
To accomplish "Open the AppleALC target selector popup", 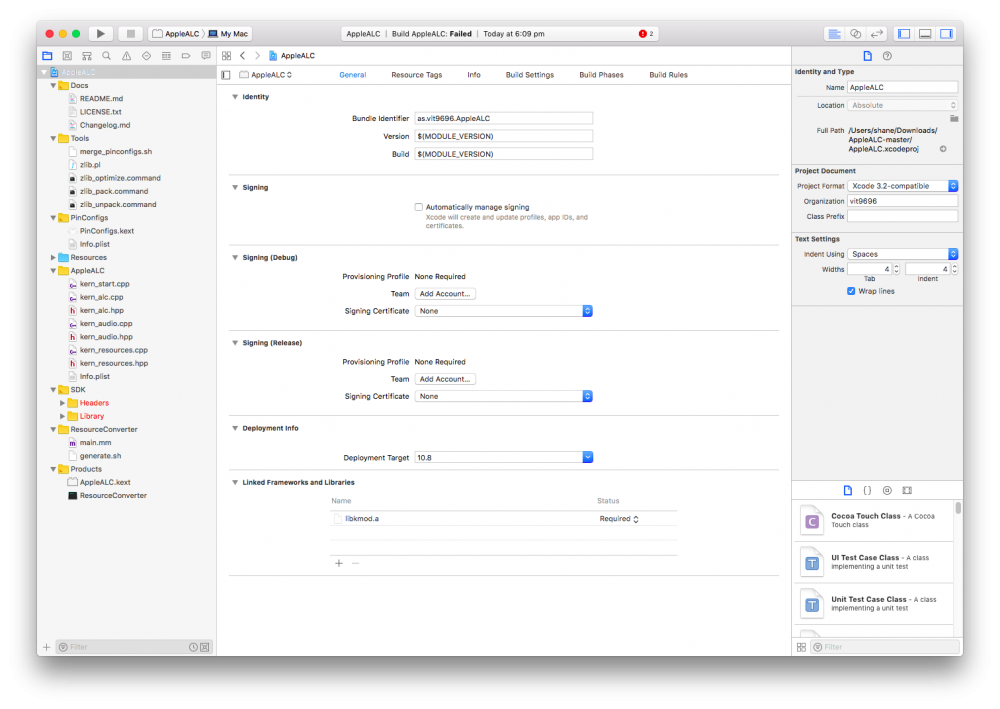I will 267,75.
